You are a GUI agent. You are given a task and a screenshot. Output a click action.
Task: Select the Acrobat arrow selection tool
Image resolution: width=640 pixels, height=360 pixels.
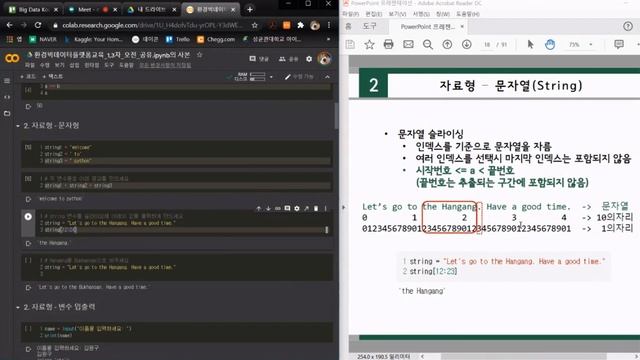(x=530, y=44)
